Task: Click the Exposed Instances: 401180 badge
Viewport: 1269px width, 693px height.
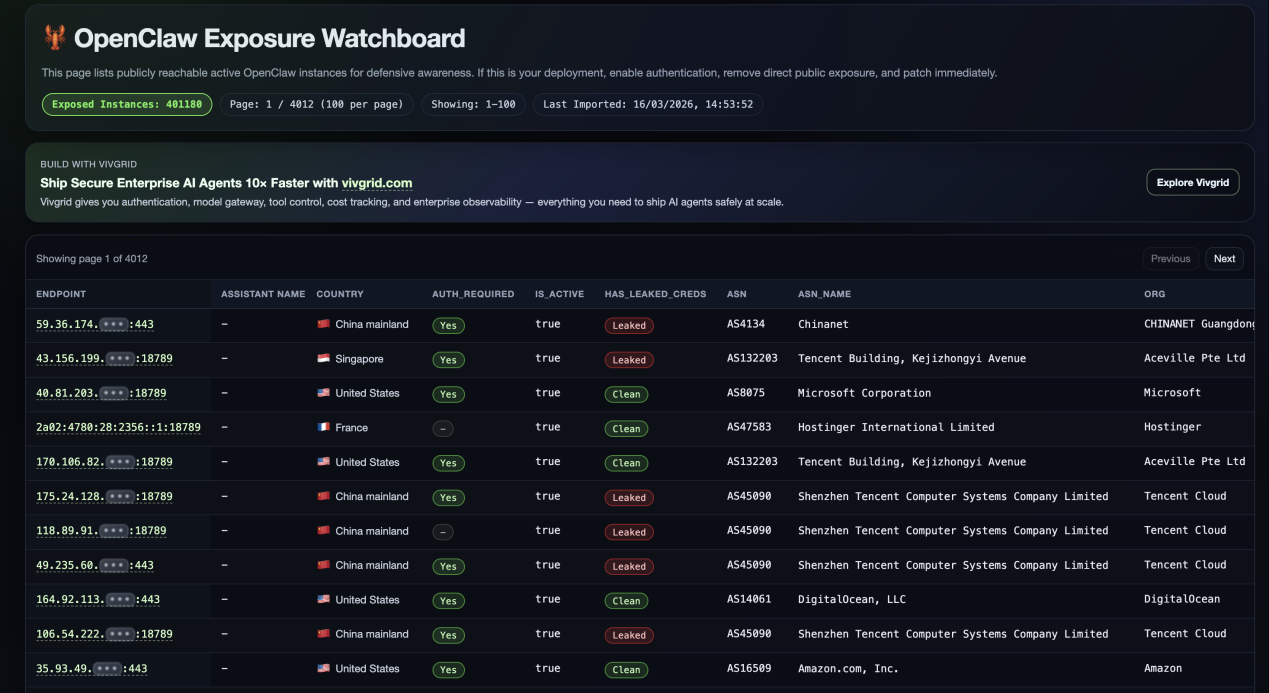Action: 127,105
